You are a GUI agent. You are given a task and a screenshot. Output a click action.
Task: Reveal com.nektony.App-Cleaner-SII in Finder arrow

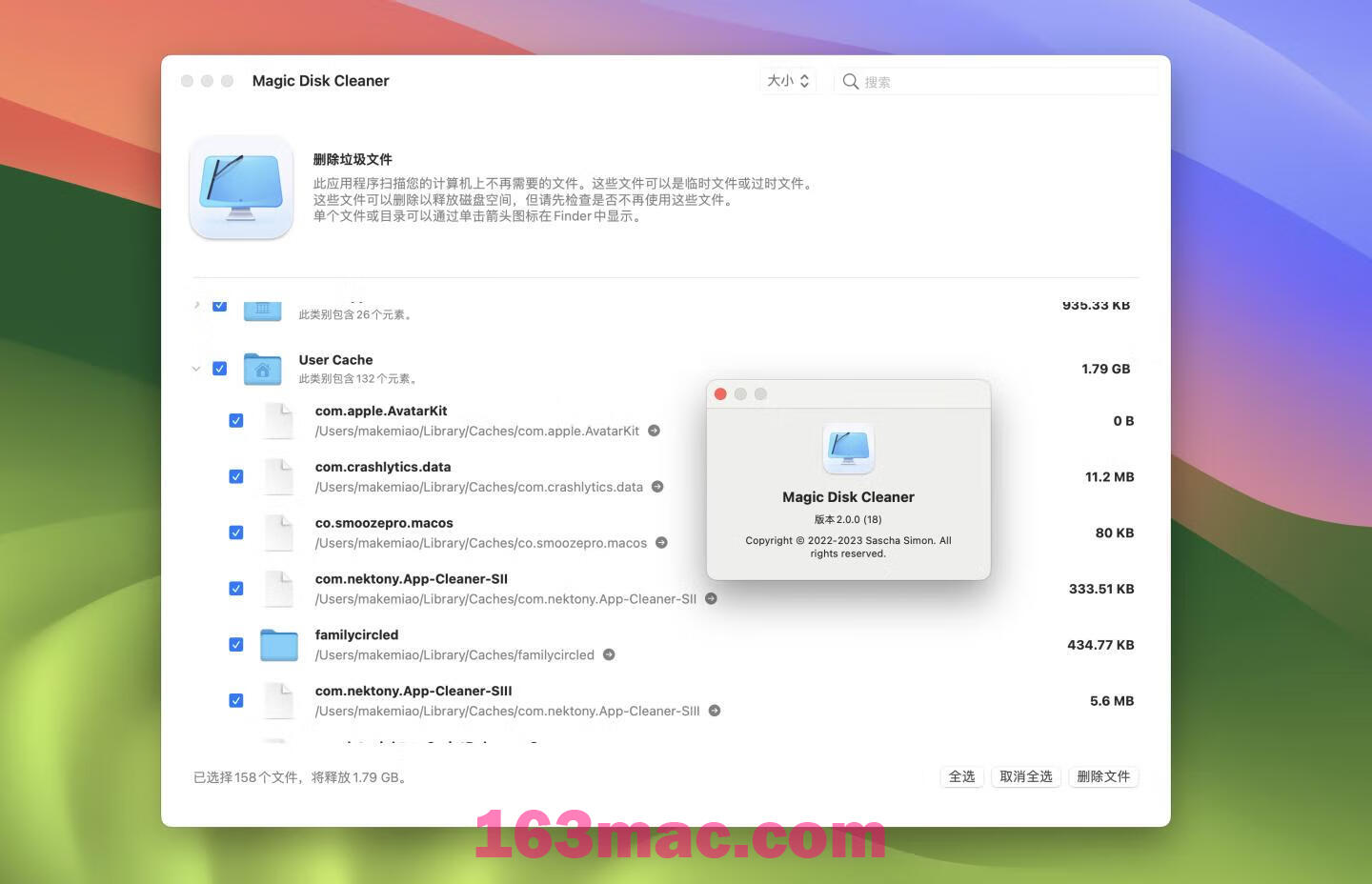711,599
